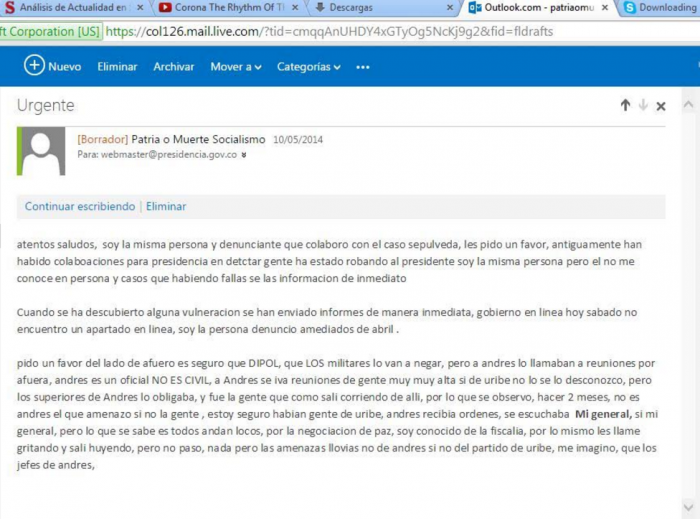Close the Corona The Rhythm tab

point(295,8)
